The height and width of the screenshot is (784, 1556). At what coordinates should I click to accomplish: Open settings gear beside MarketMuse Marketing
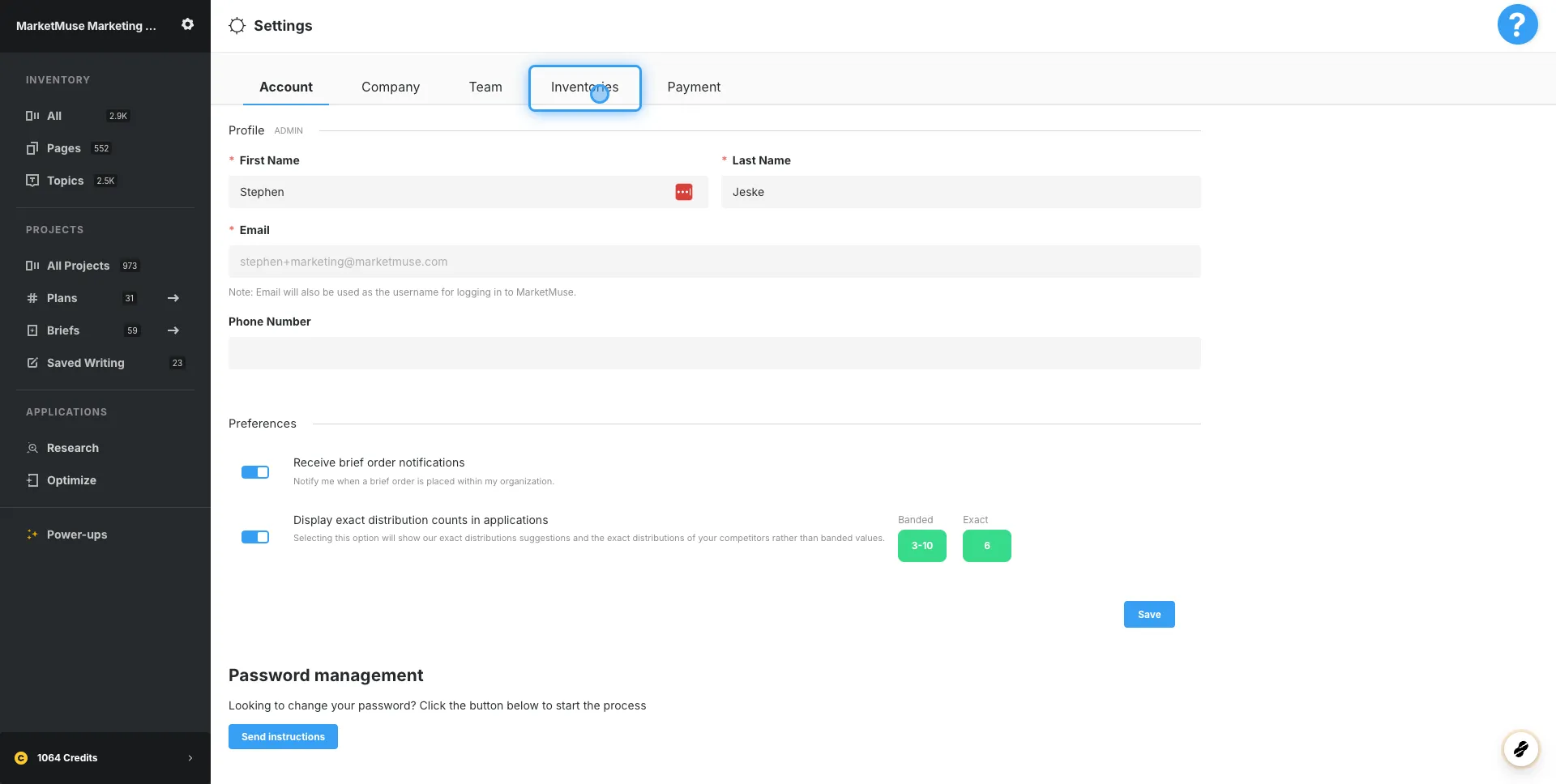pyautogui.click(x=187, y=24)
